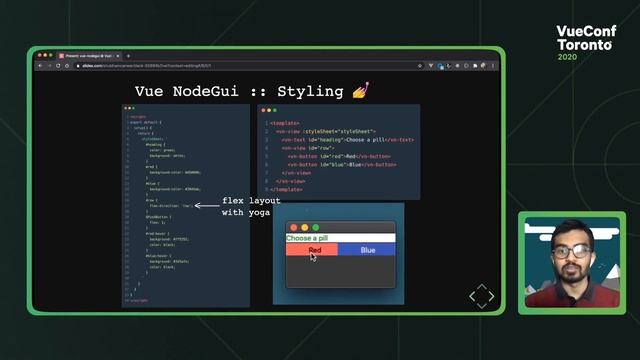Click the vn-button id="blue" code line
640x360 pixels.
coord(342,164)
